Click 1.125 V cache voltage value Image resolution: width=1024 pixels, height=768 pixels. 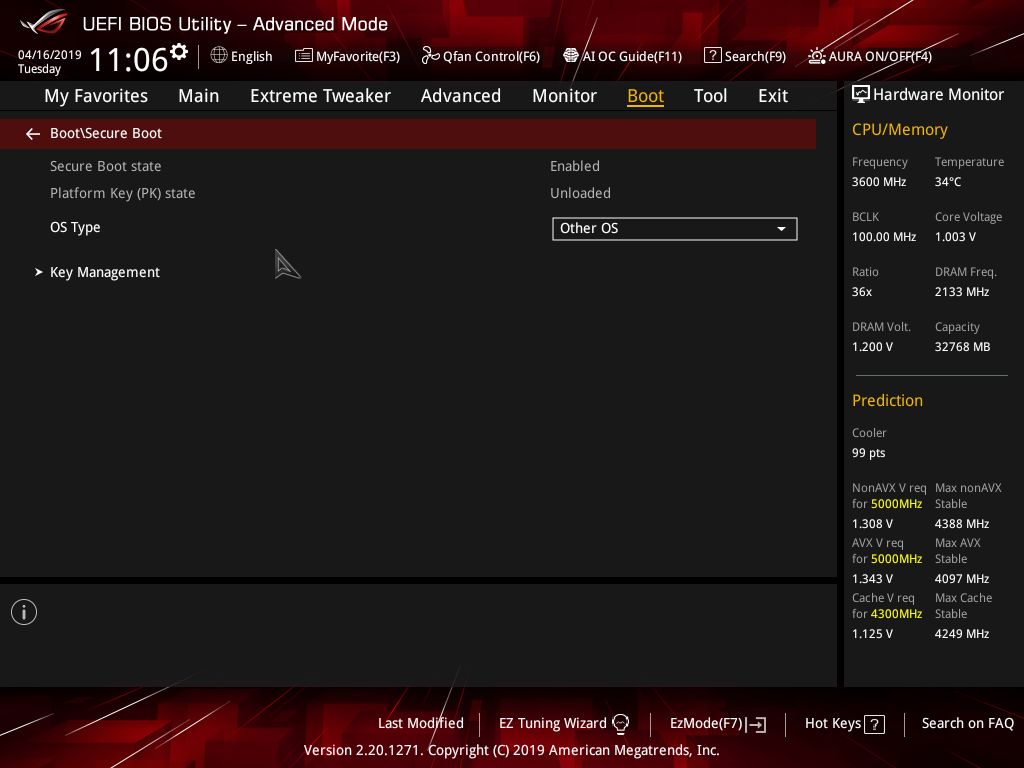click(x=872, y=633)
